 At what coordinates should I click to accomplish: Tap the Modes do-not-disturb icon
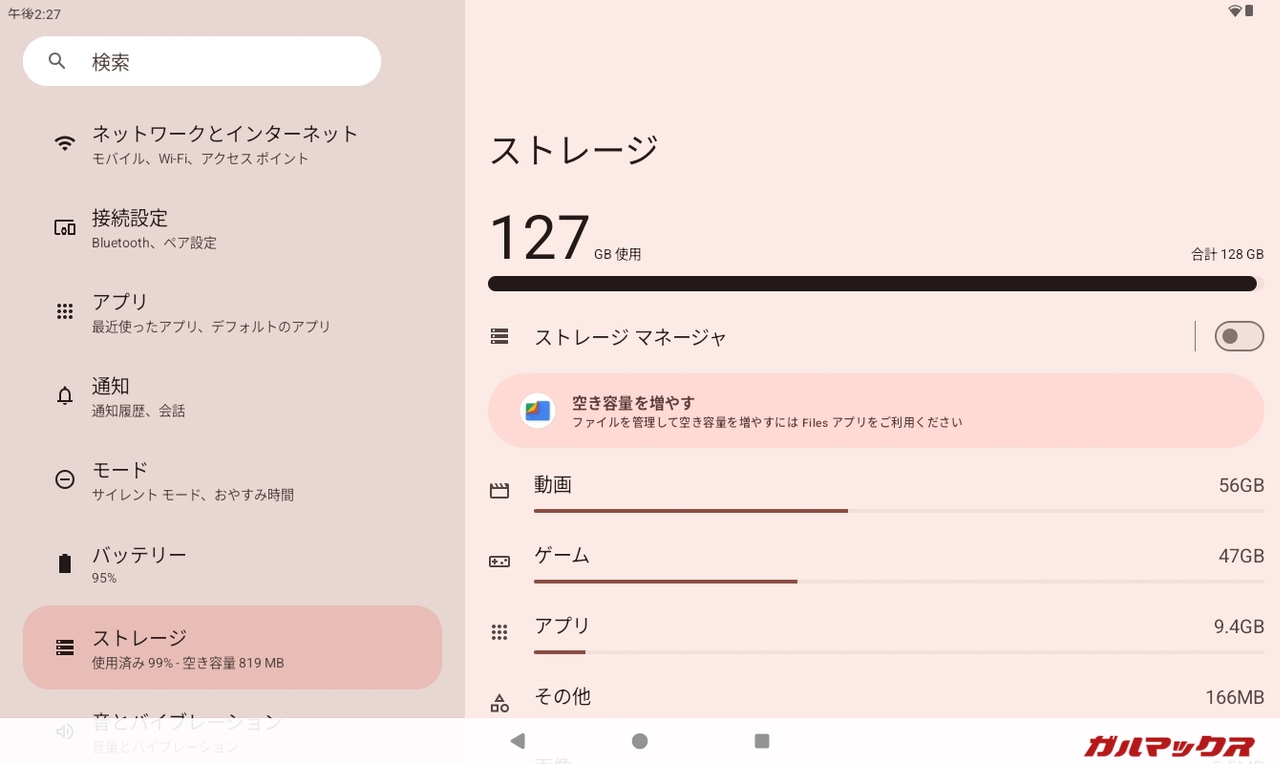(x=65, y=480)
